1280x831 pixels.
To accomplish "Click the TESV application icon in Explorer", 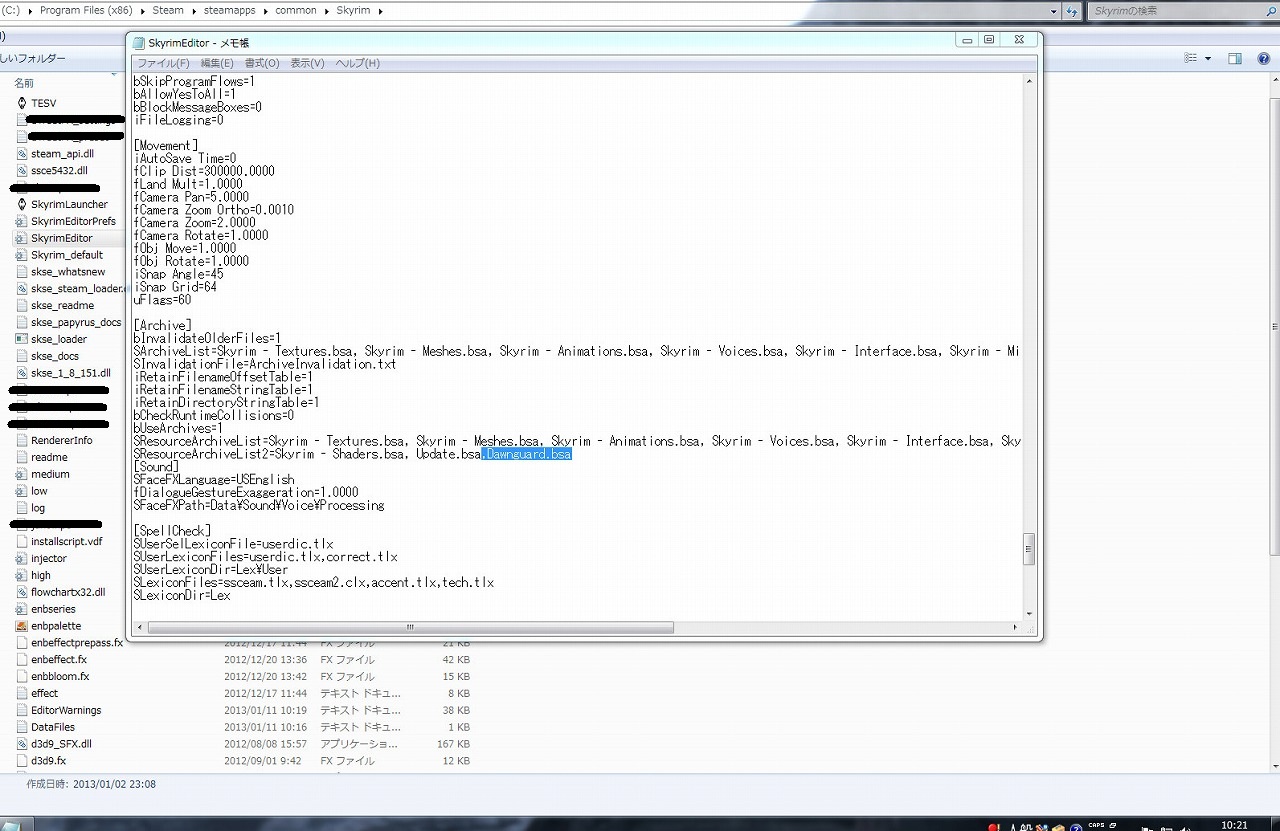I will tap(22, 103).
